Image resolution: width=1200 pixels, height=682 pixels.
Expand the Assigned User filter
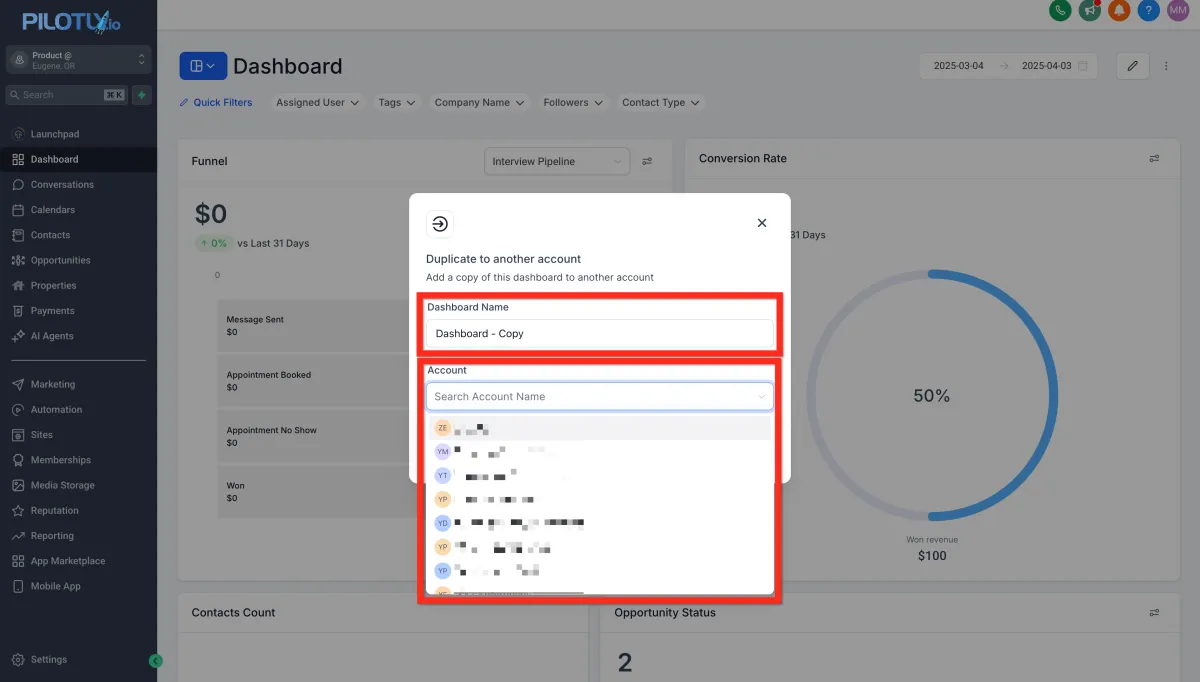318,102
